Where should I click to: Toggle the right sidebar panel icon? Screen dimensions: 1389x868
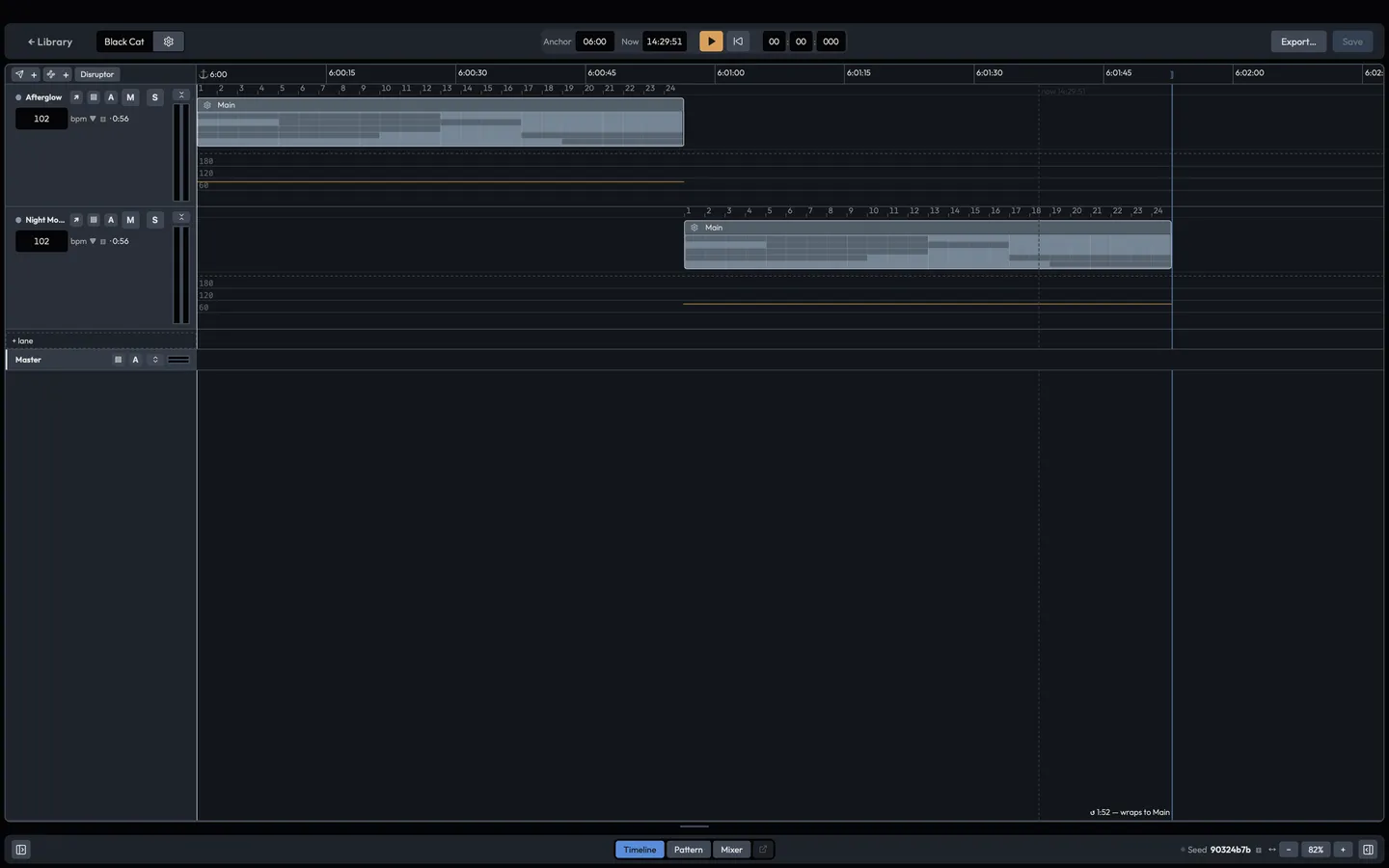(x=1368, y=850)
